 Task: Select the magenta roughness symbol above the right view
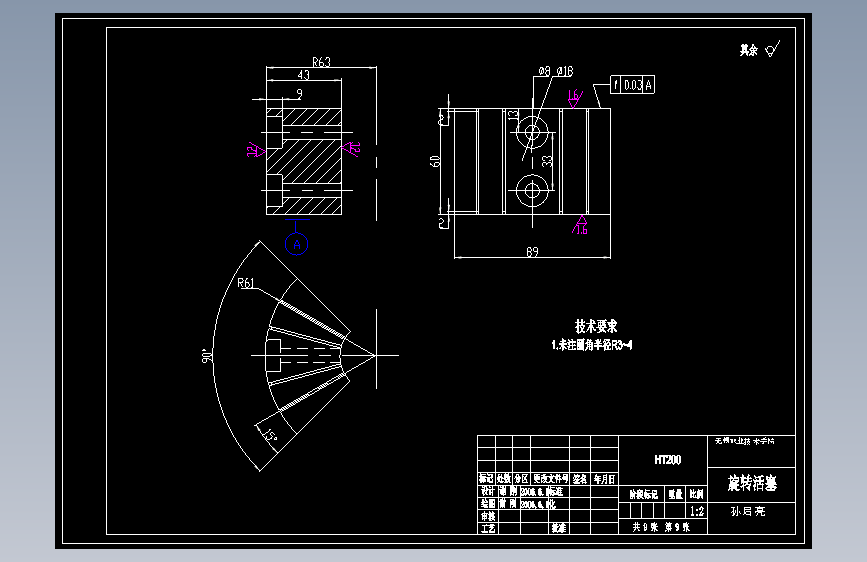(x=575, y=98)
